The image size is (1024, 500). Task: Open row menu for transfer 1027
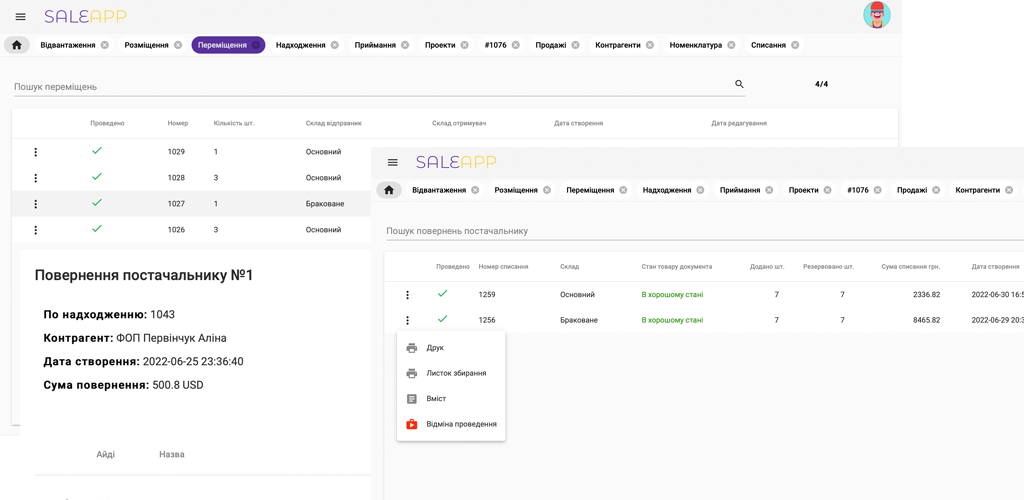point(35,204)
